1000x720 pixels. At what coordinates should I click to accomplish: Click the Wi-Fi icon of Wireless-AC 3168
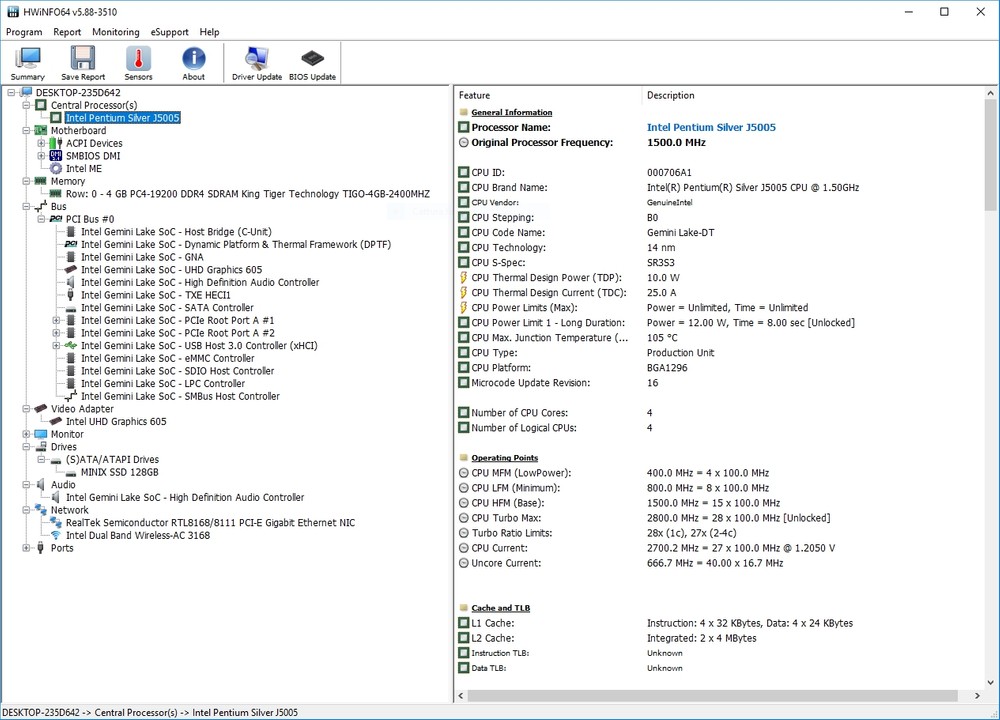(x=56, y=535)
